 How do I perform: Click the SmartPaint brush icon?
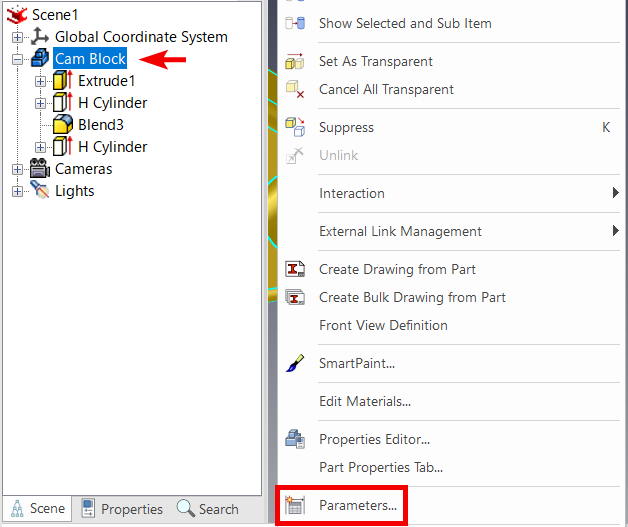point(295,363)
